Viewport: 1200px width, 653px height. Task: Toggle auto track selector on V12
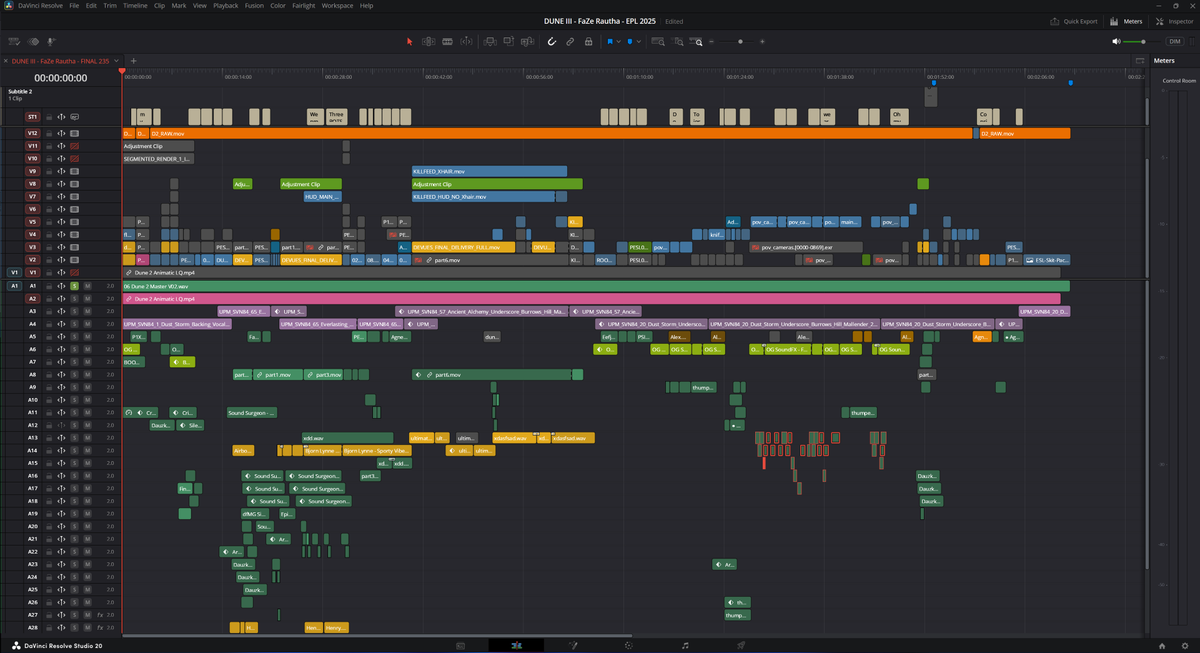[x=61, y=133]
